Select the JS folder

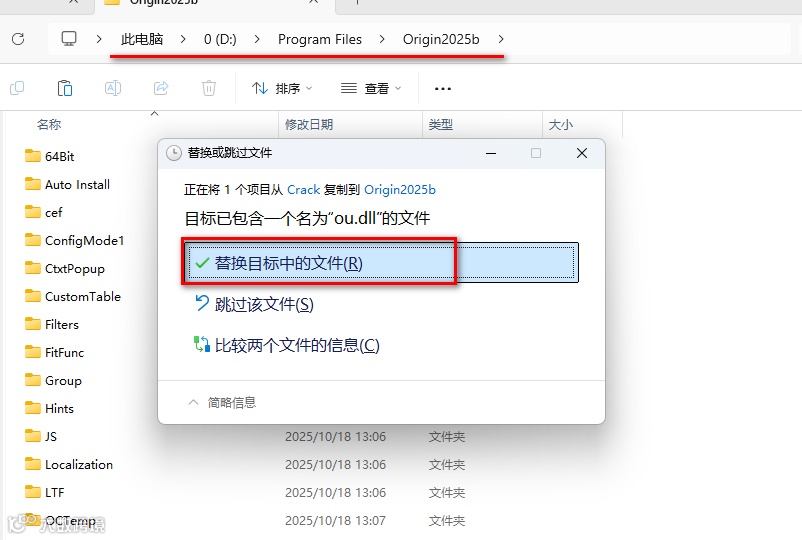tap(51, 436)
